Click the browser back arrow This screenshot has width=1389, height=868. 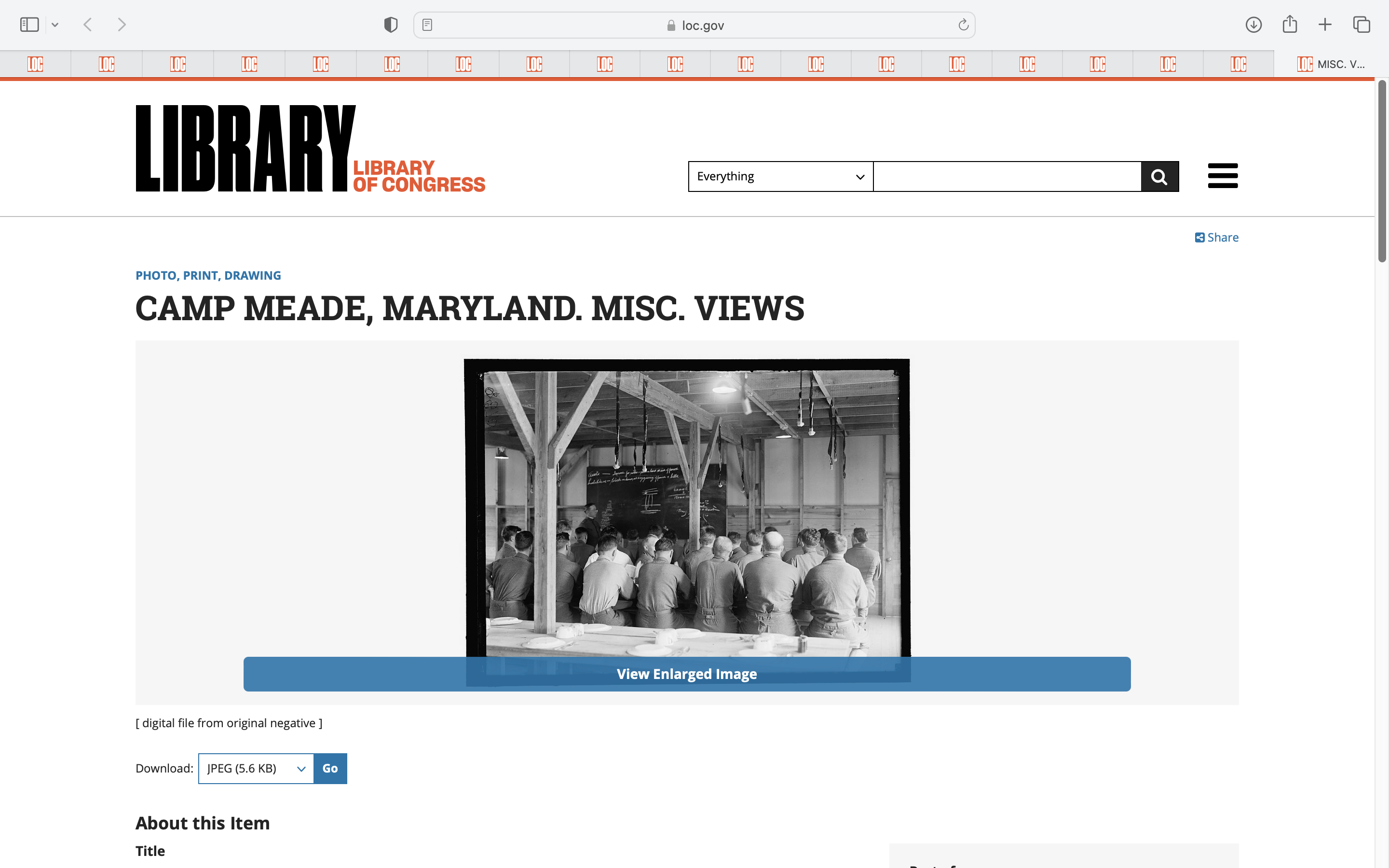[x=88, y=25]
